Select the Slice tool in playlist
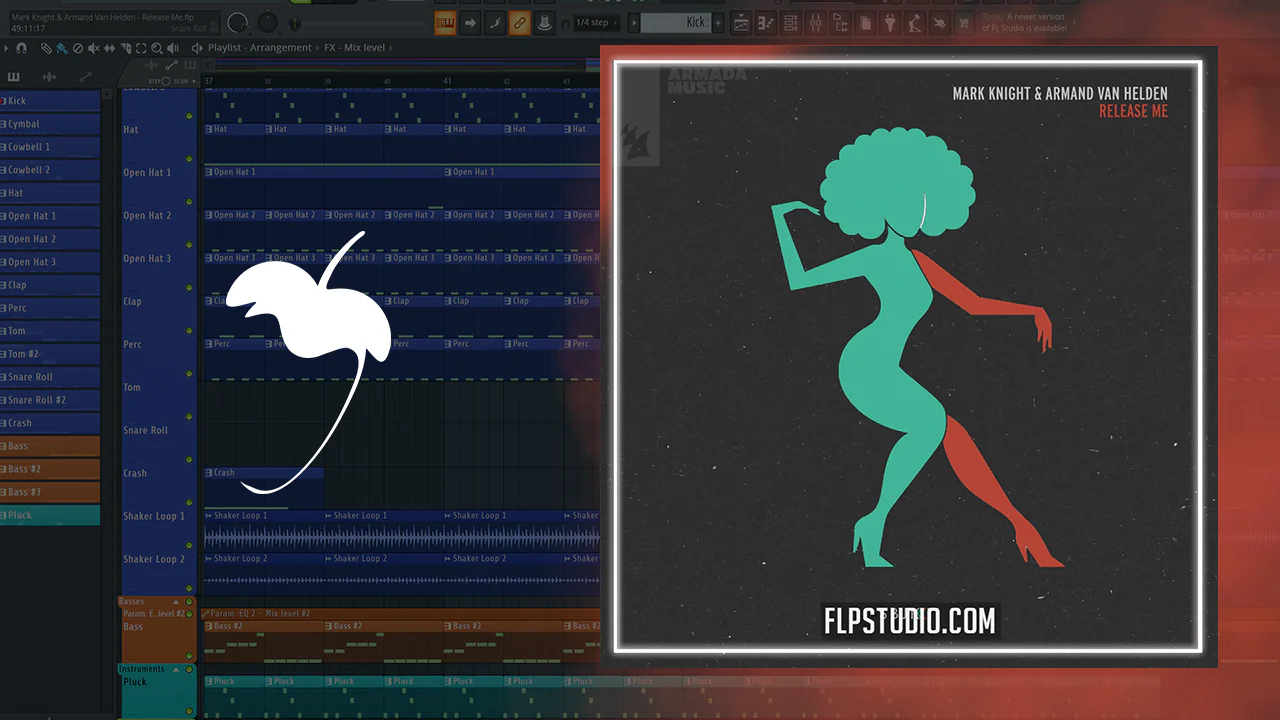The height and width of the screenshot is (720, 1280). 125,48
